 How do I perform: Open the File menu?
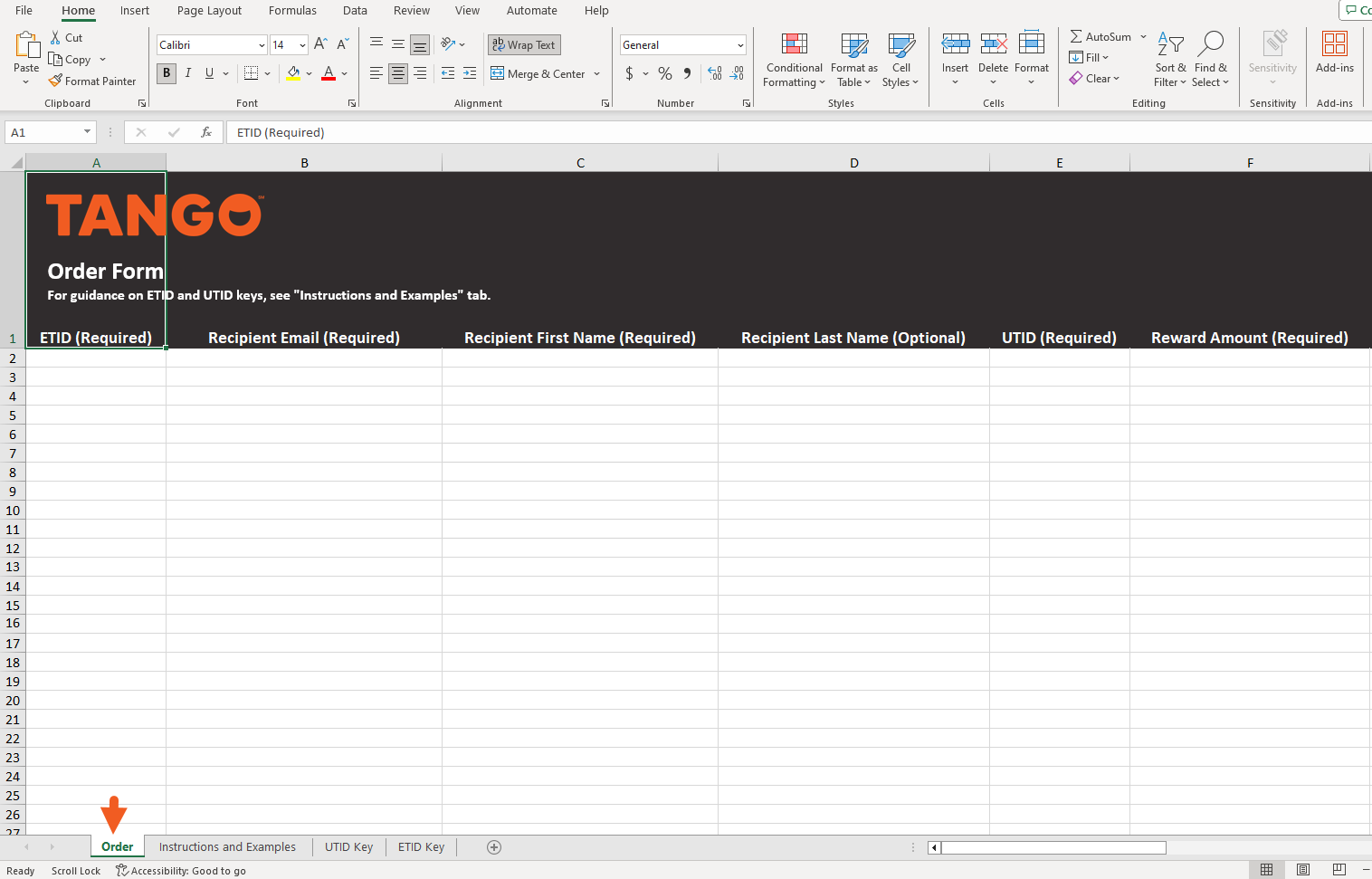24,11
